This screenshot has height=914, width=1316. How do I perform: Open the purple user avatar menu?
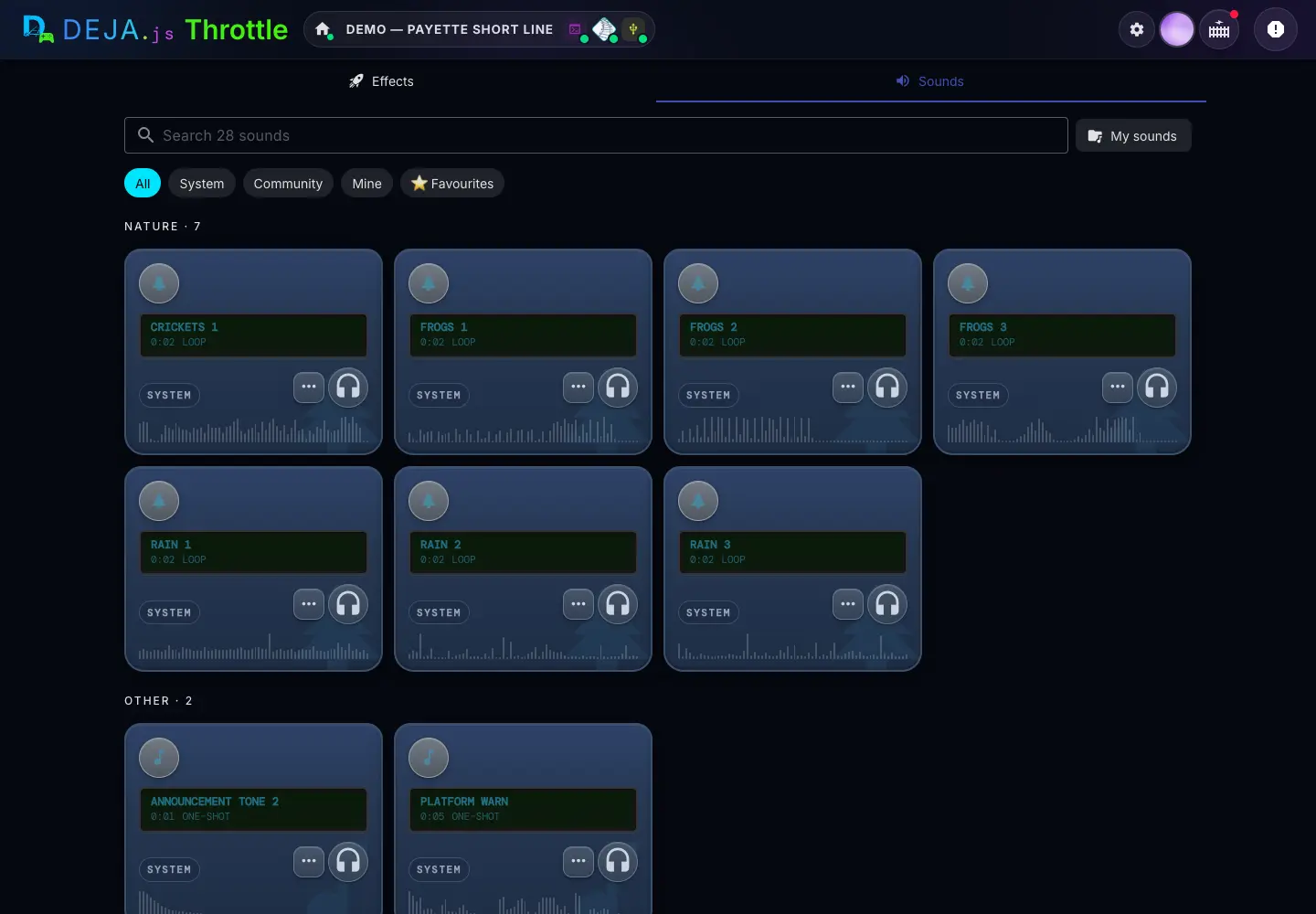click(1177, 29)
